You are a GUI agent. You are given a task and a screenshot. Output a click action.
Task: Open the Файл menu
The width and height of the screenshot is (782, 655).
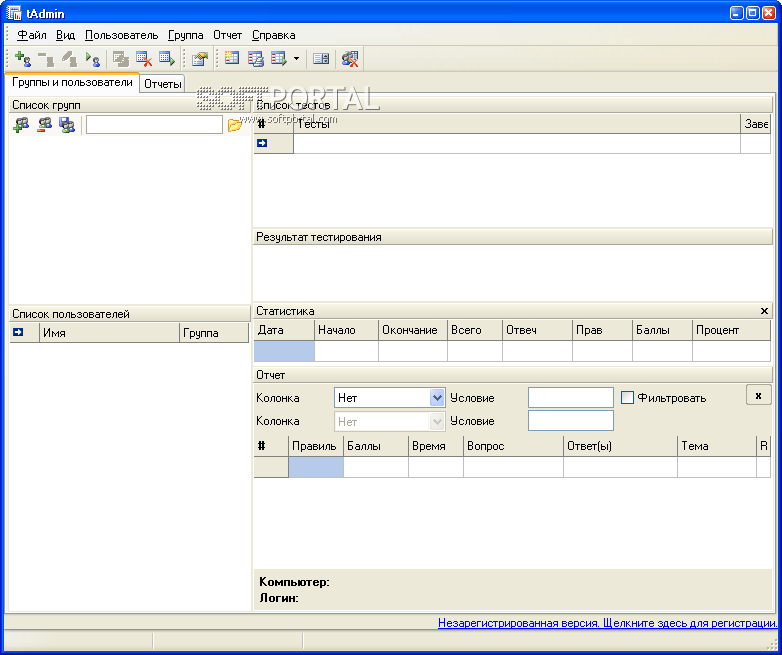[x=31, y=35]
